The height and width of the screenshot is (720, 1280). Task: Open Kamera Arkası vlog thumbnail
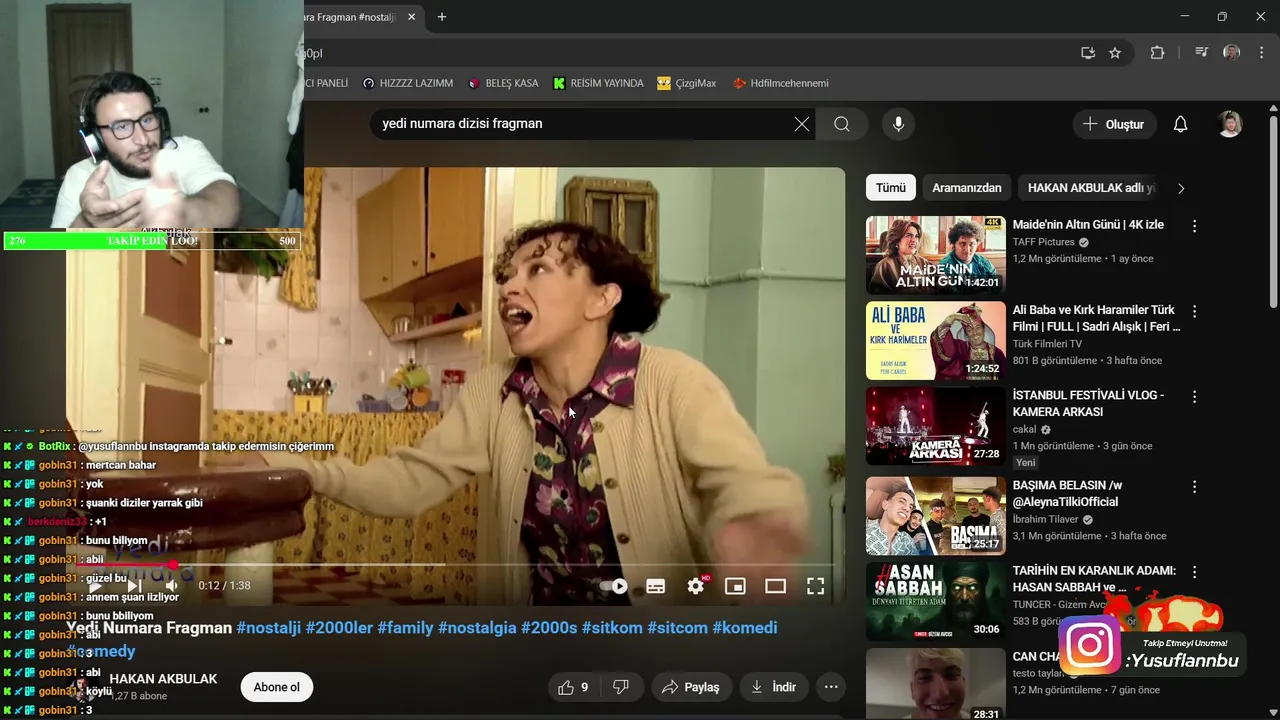pos(936,426)
